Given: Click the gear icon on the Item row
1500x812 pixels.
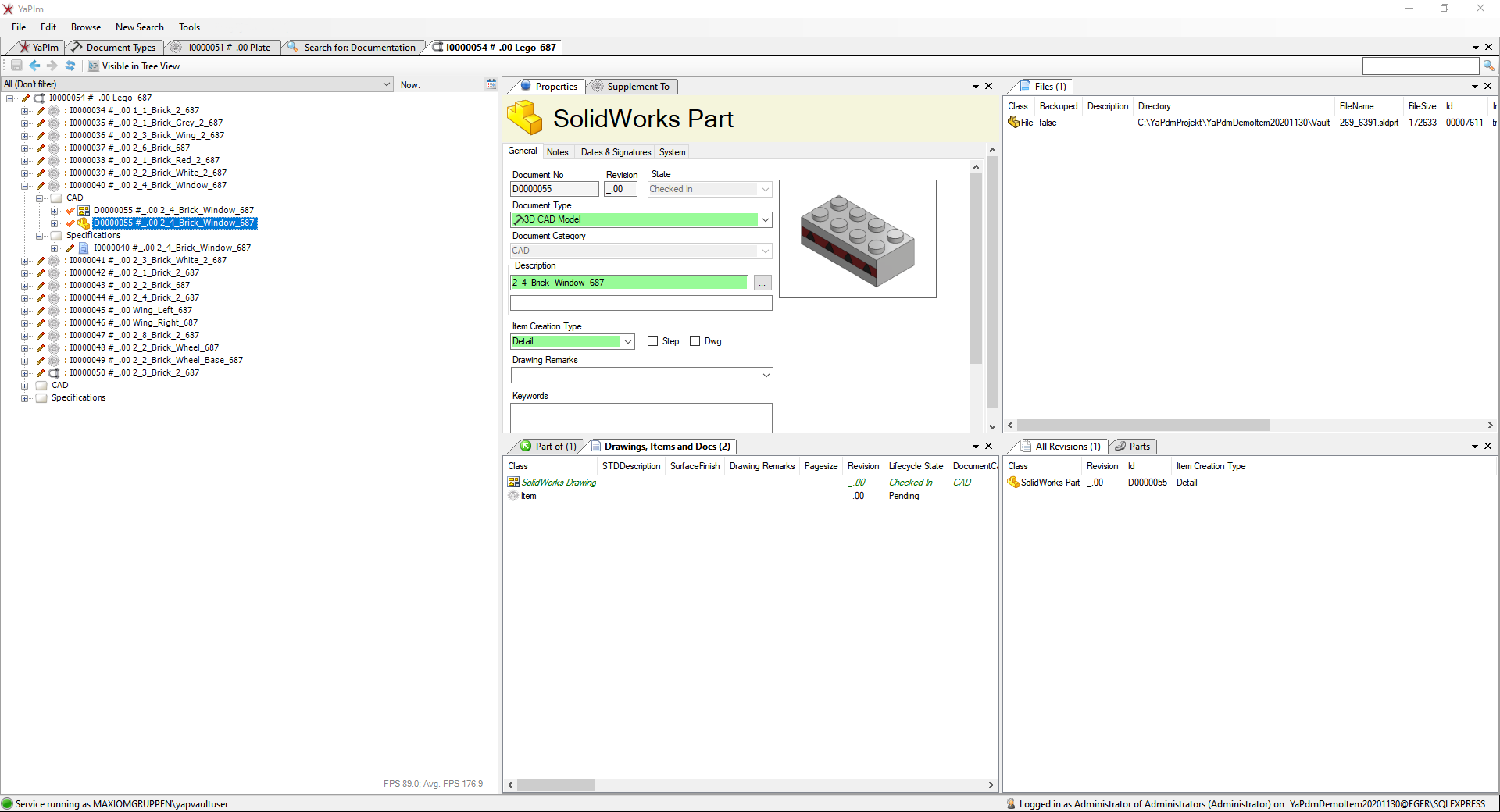Looking at the screenshot, I should pyautogui.click(x=513, y=496).
